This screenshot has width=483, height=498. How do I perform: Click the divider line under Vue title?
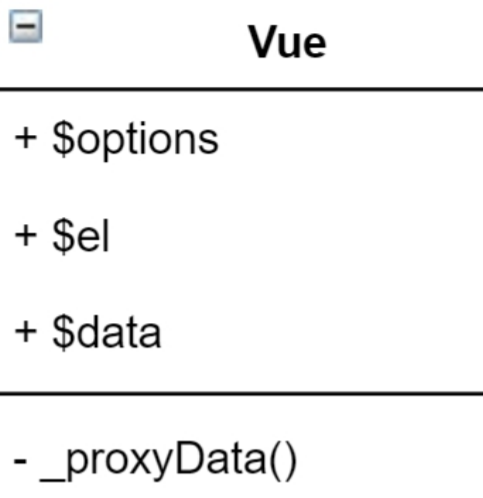(241, 89)
